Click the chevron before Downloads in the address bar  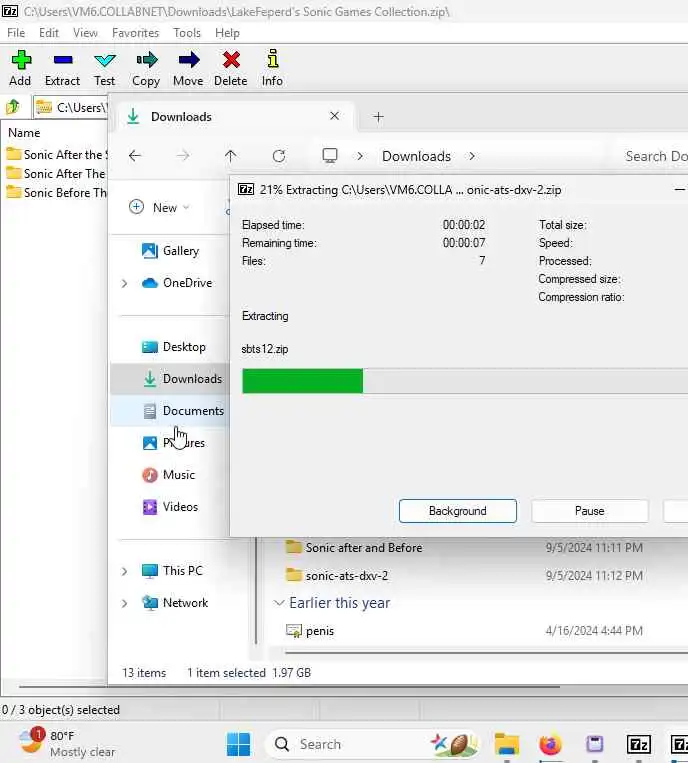pyautogui.click(x=360, y=156)
